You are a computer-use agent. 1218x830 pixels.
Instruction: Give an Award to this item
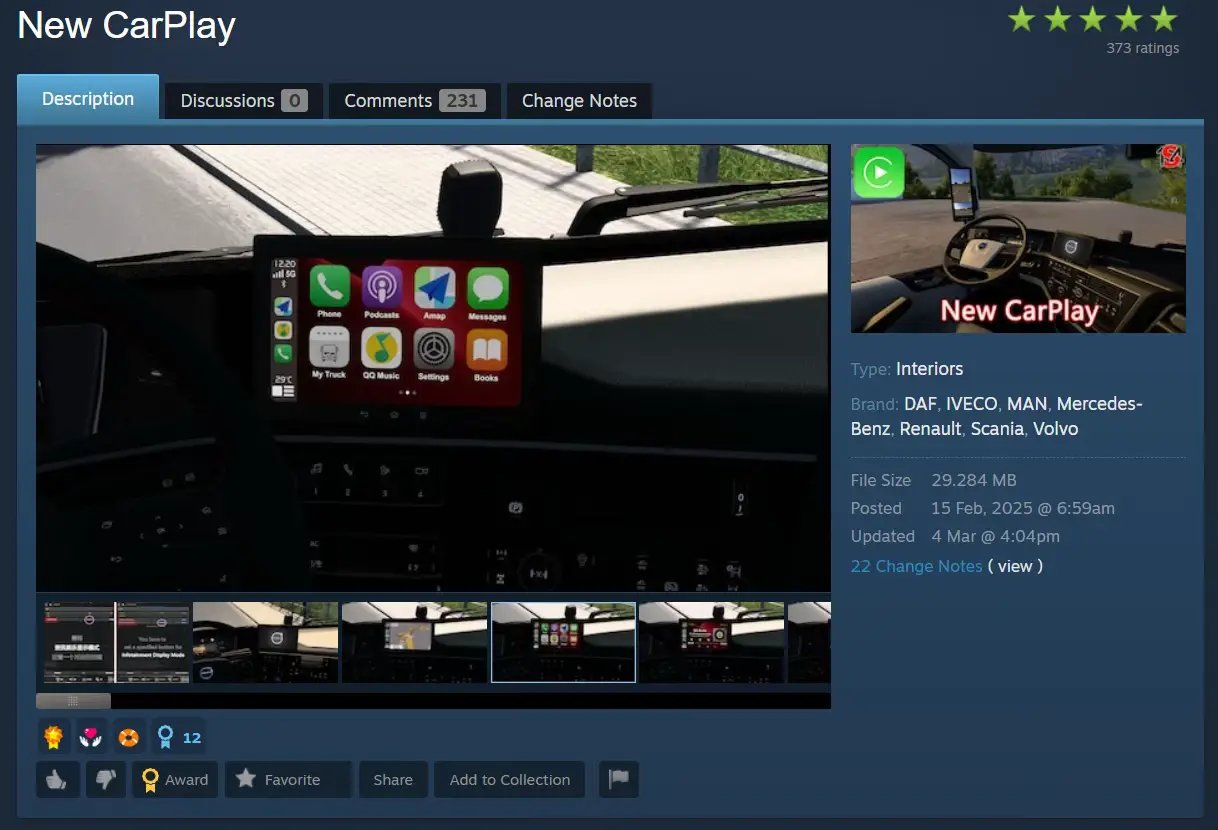point(175,780)
